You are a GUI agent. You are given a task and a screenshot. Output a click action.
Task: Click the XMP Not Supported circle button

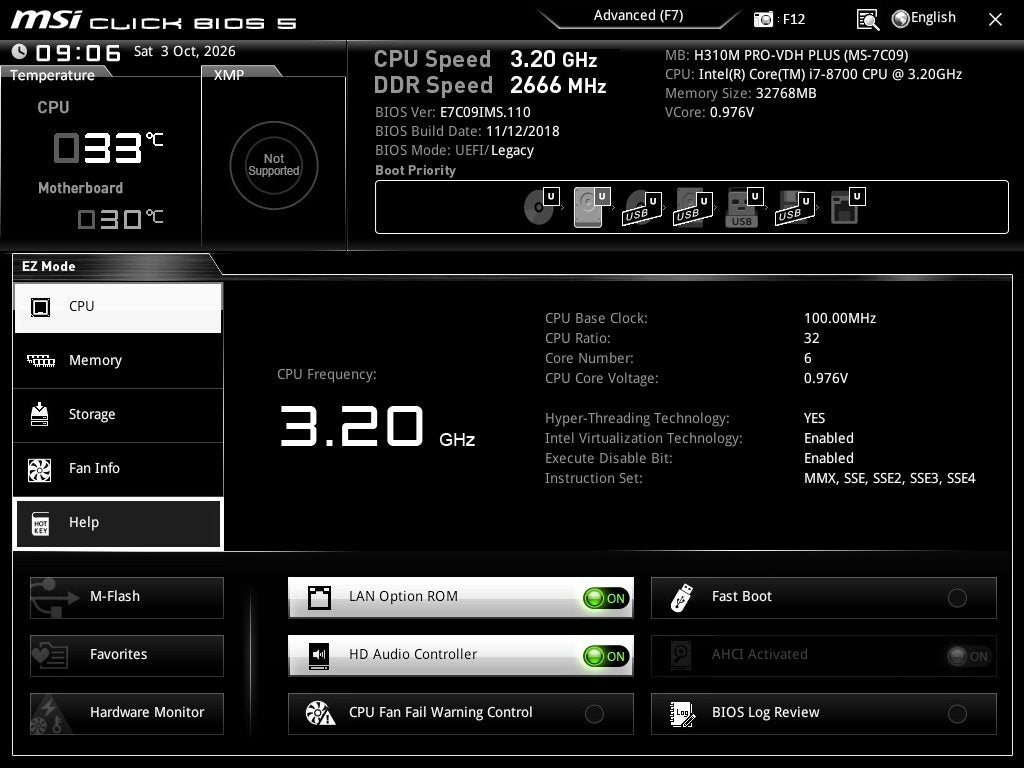tap(274, 165)
